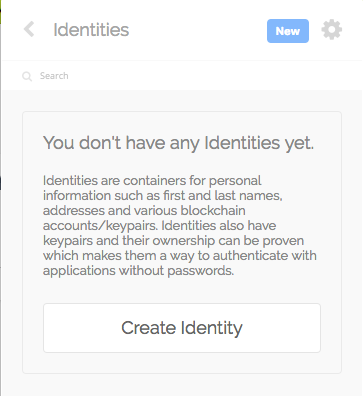Click the Identities page title

tap(91, 30)
